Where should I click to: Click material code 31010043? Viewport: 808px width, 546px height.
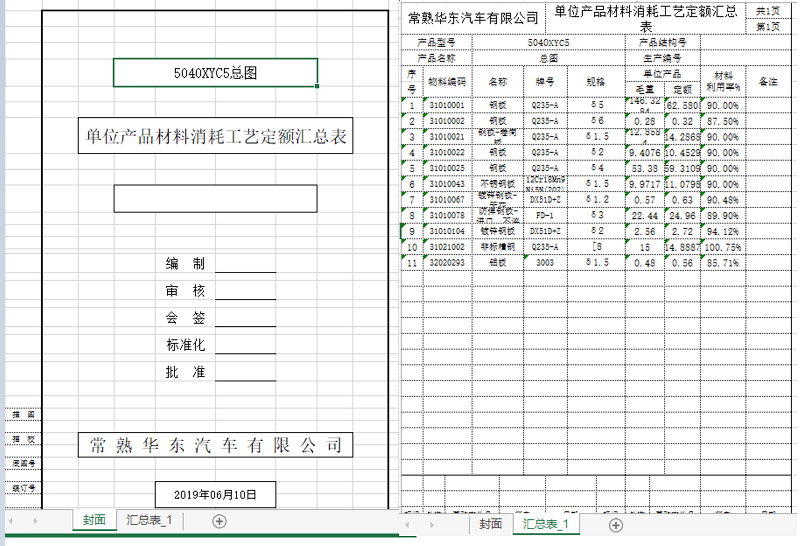(x=447, y=184)
